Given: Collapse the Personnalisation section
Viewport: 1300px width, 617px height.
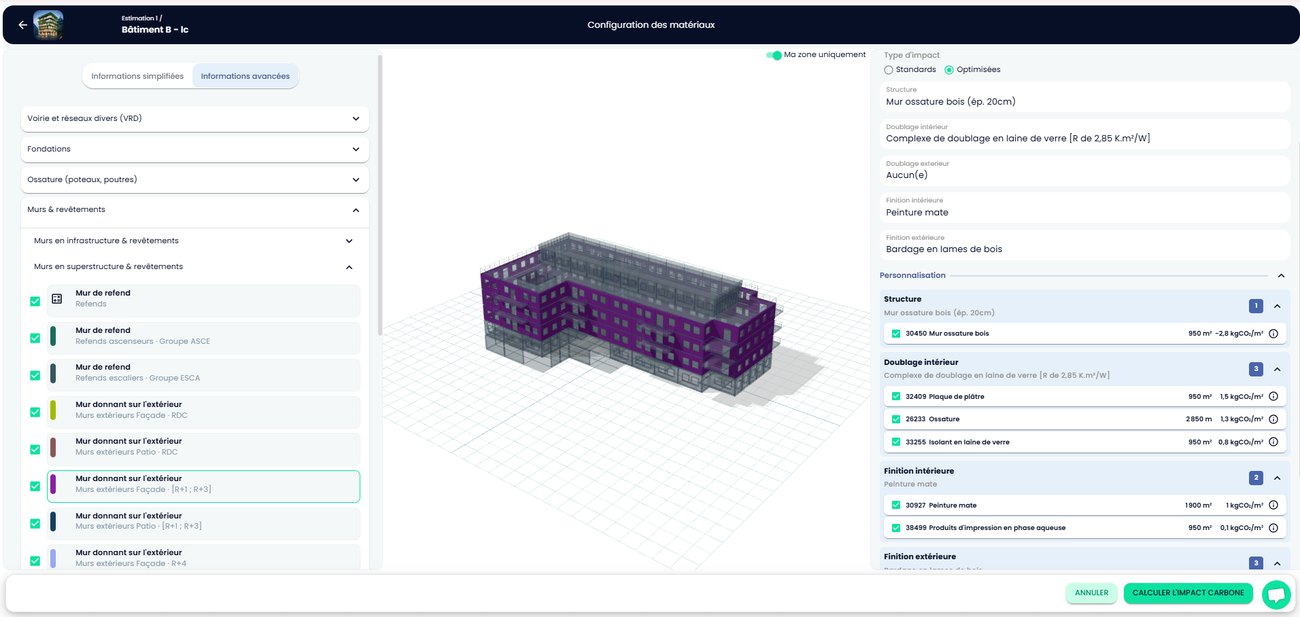Looking at the screenshot, I should (1281, 275).
